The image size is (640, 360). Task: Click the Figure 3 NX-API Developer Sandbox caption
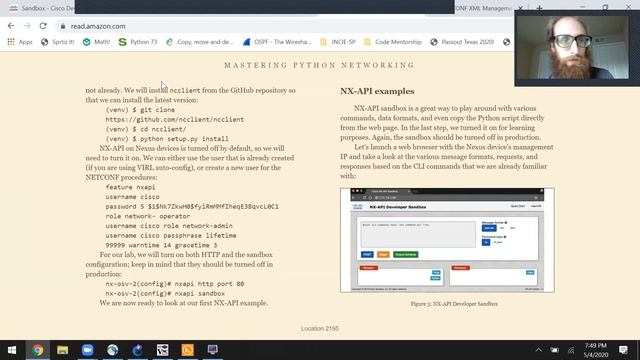454,304
